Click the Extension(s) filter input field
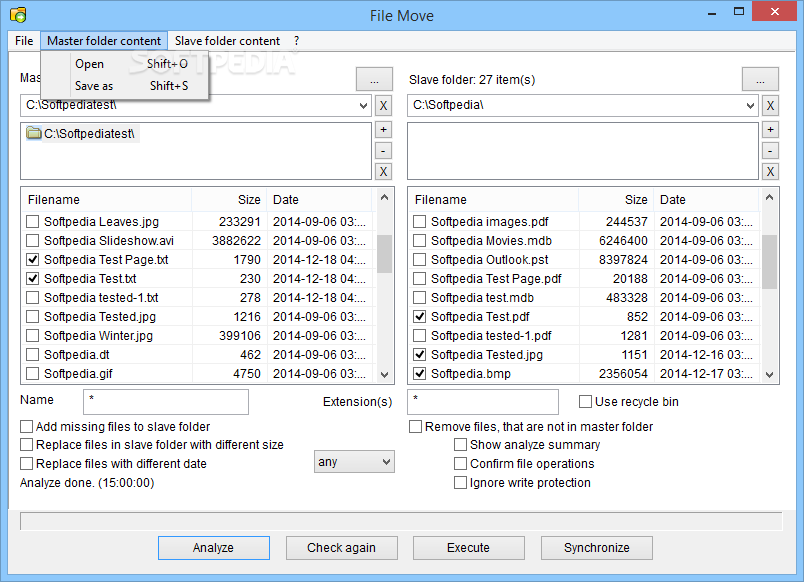The width and height of the screenshot is (804, 582). (x=483, y=402)
